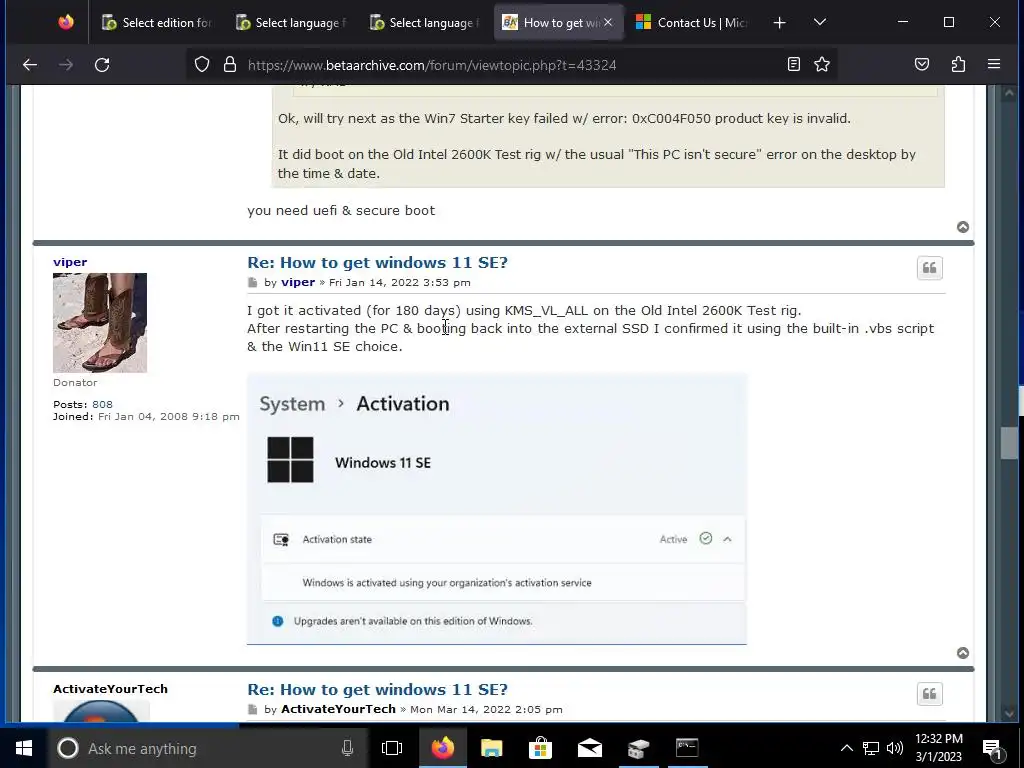Image resolution: width=1024 pixels, height=768 pixels.
Task: Open viper's post title 'Re: How to get windows 11 SE?'
Action: point(377,263)
